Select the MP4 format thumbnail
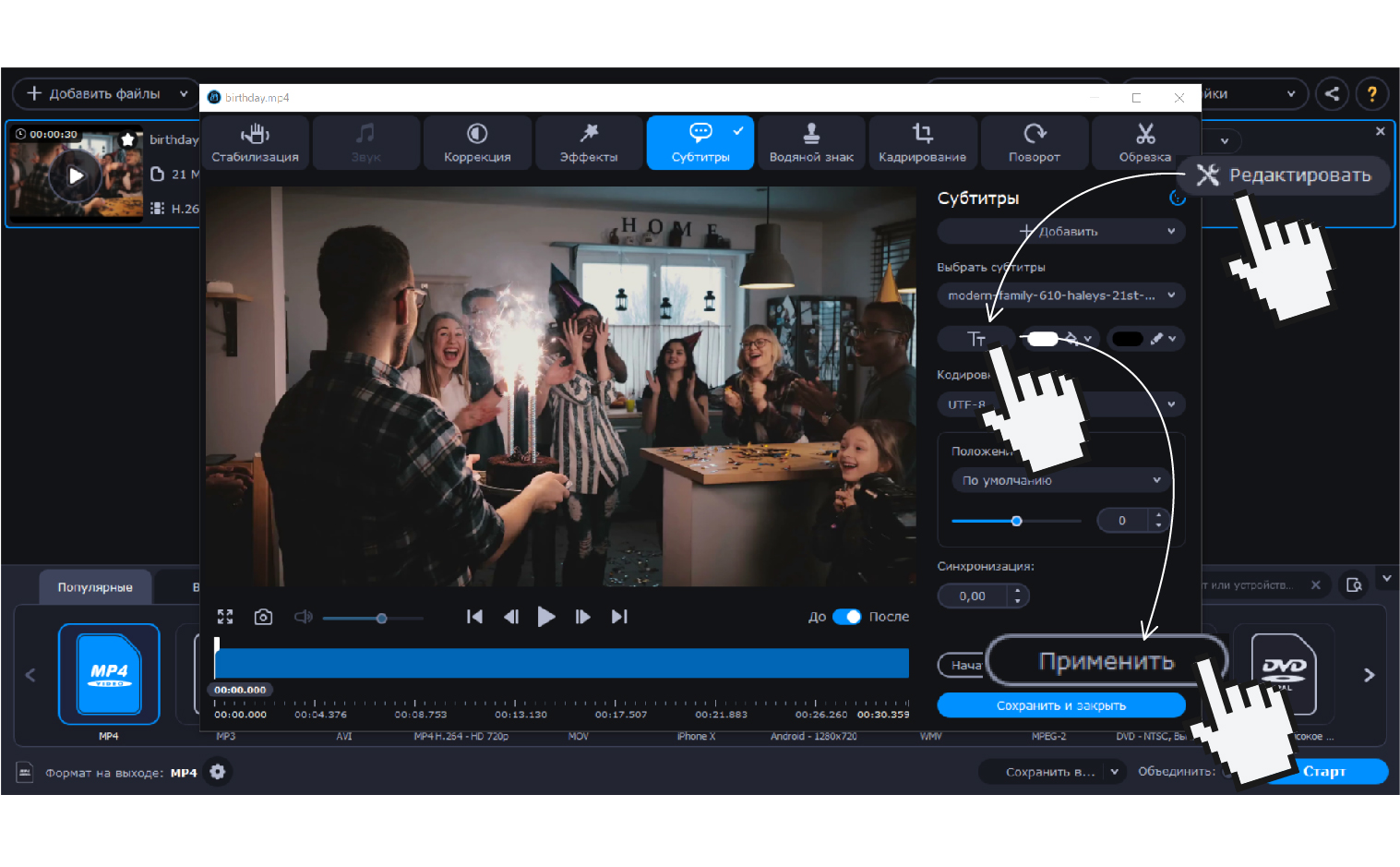Image resolution: width=1400 pixels, height=867 pixels. click(x=109, y=675)
